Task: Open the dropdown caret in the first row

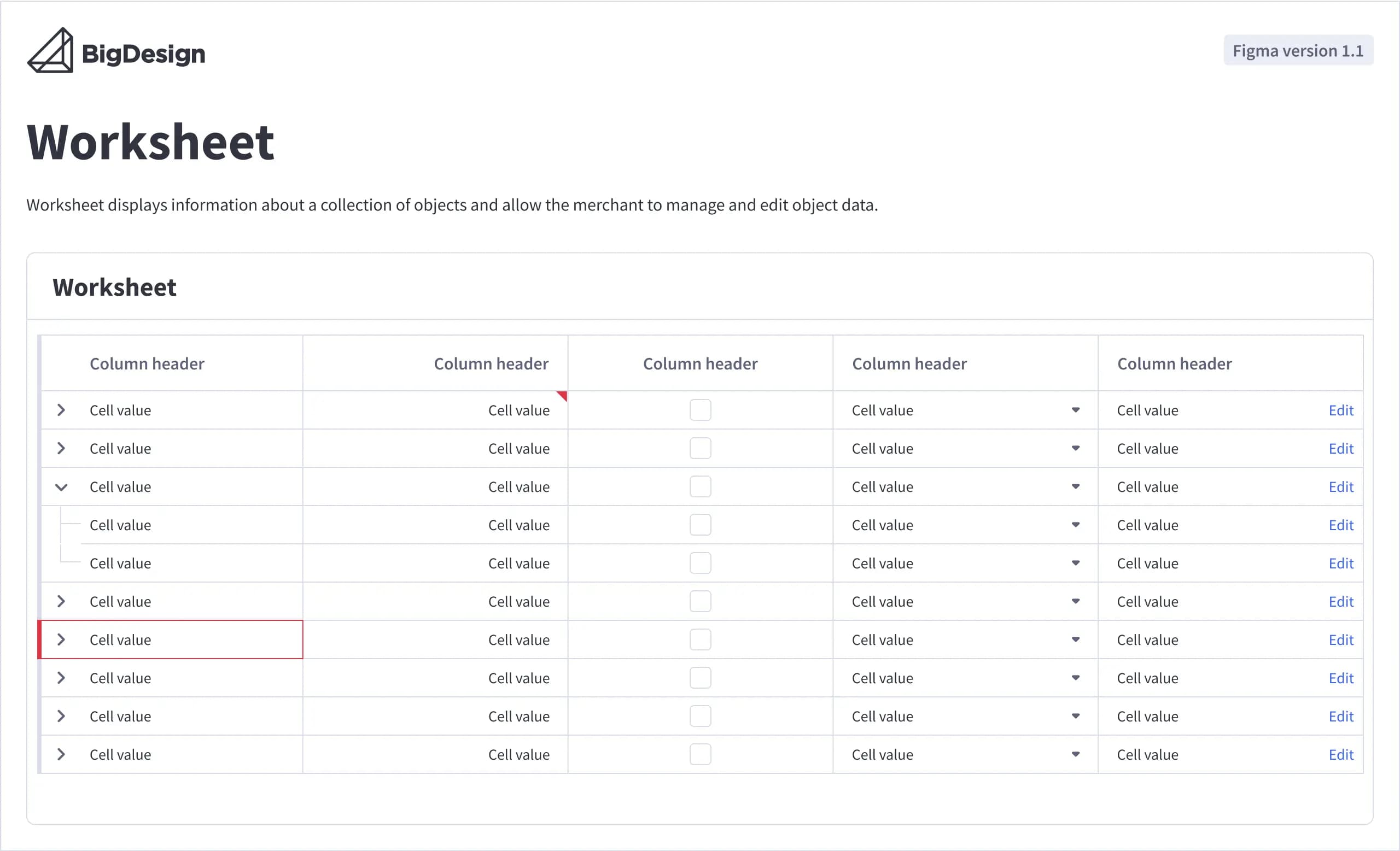Action: [1076, 410]
